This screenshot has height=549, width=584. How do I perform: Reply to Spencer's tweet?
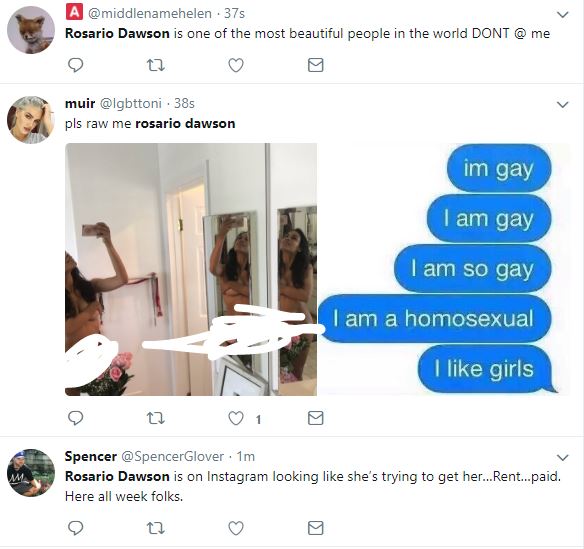pos(75,528)
